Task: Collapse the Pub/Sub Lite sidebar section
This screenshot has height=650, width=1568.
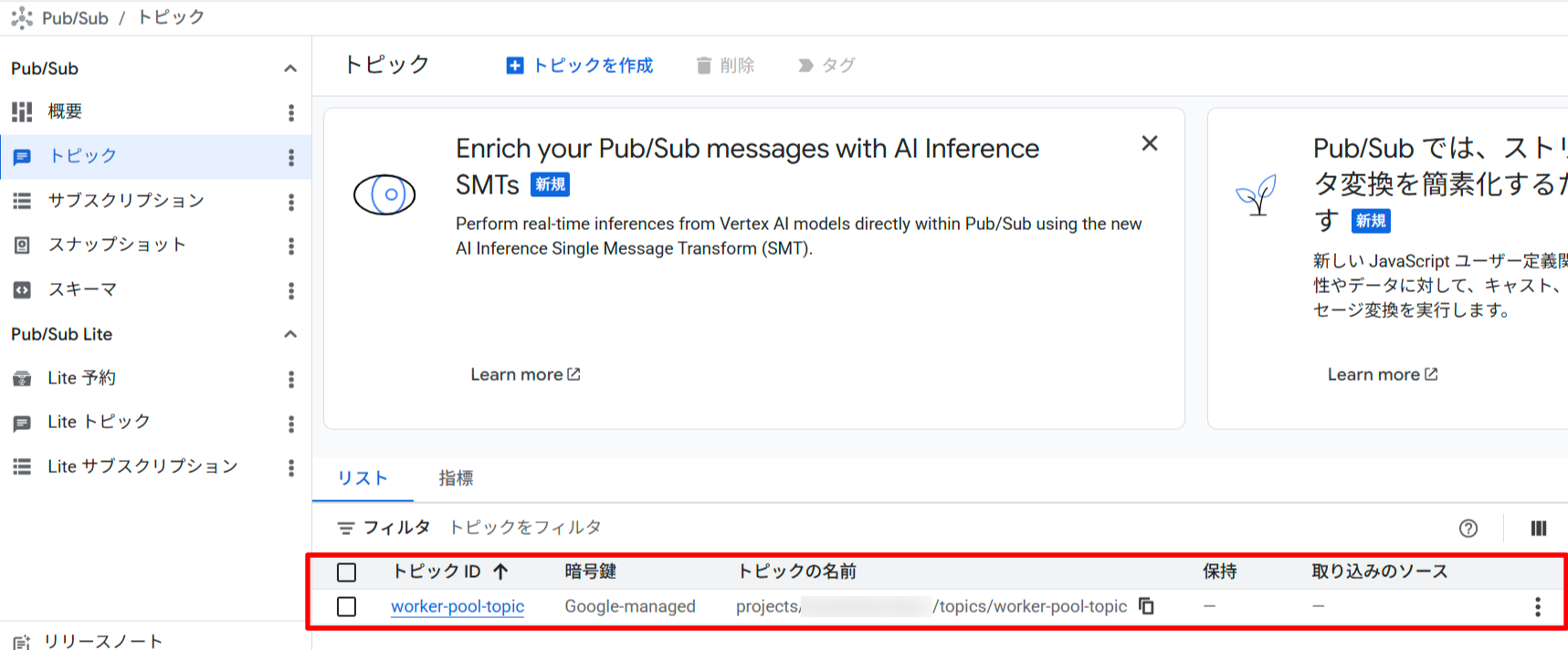Action: point(290,334)
